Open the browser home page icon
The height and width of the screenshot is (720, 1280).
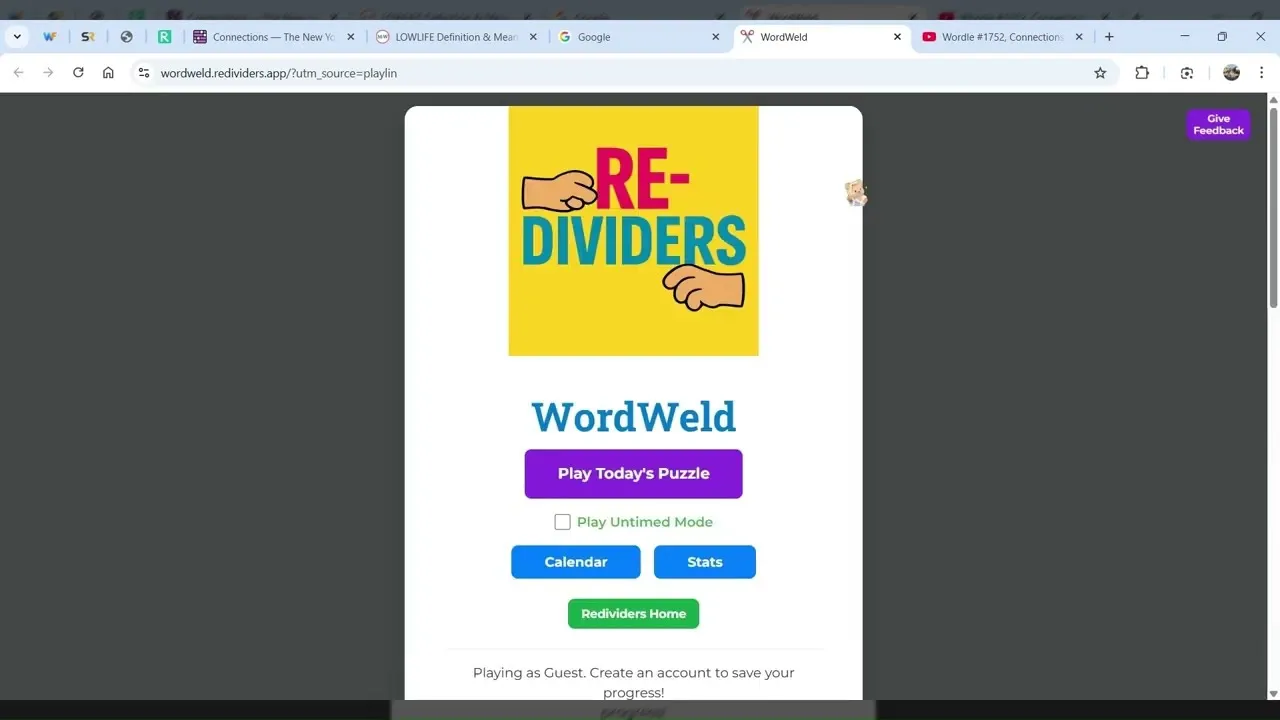click(108, 73)
